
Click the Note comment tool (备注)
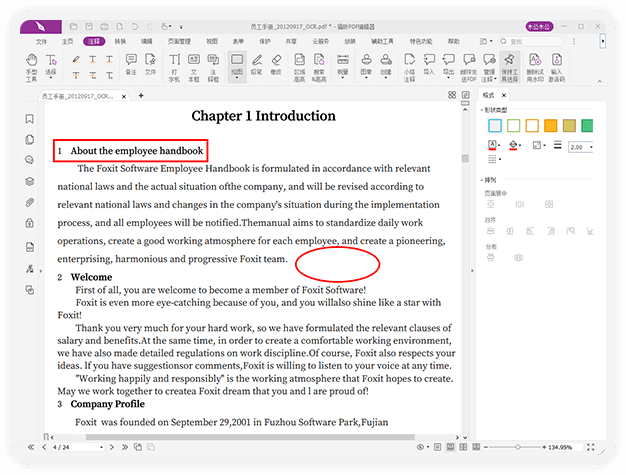tap(131, 65)
